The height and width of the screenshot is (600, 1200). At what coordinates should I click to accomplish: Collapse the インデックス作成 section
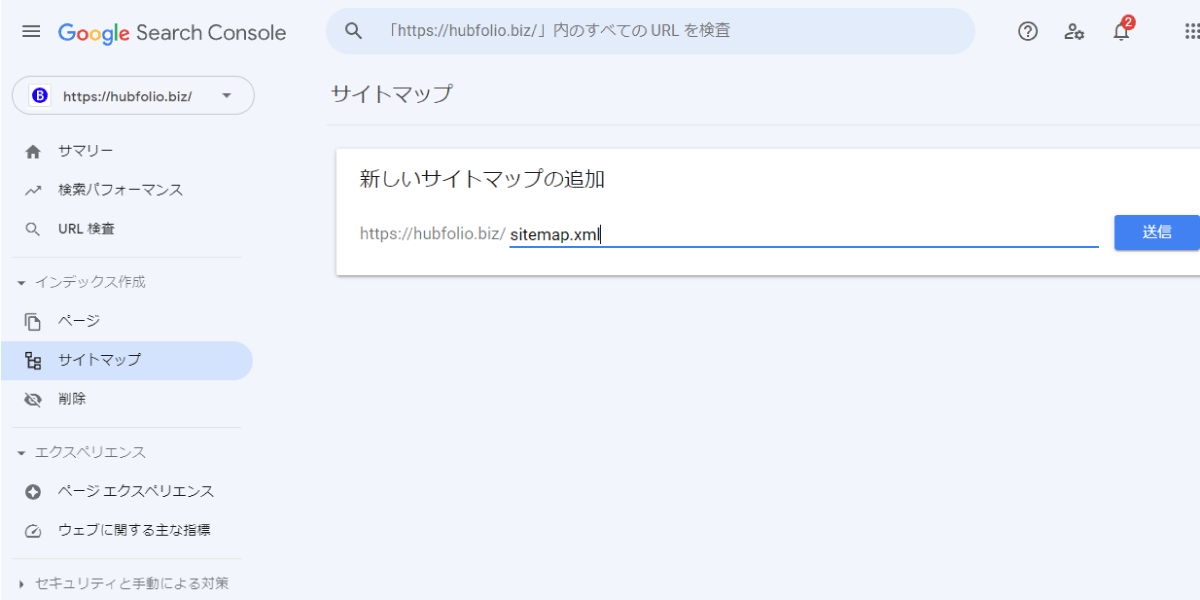[x=22, y=283]
